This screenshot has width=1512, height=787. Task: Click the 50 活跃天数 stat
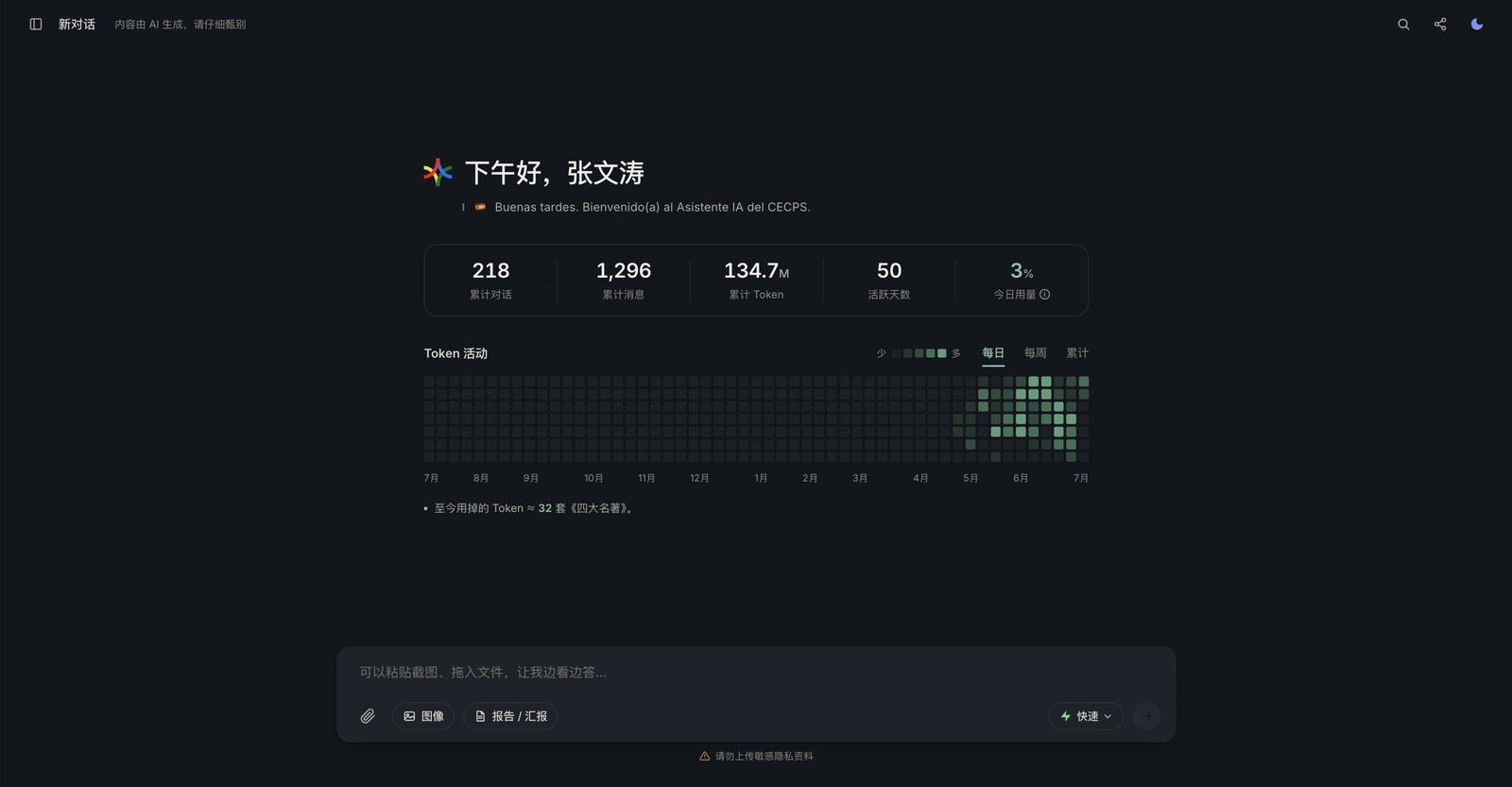click(x=889, y=281)
